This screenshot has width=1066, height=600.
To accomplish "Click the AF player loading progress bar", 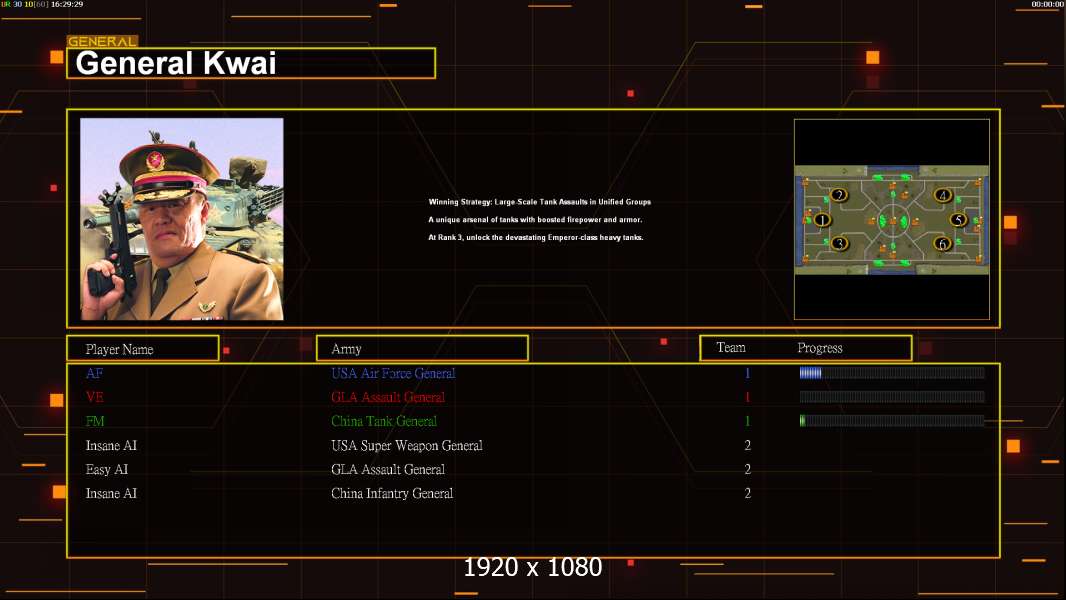I will tap(892, 372).
